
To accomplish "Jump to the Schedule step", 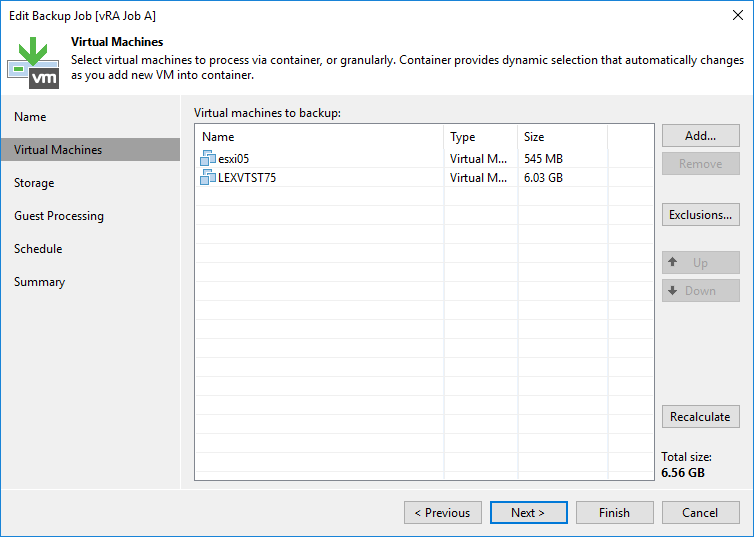I will coord(38,249).
